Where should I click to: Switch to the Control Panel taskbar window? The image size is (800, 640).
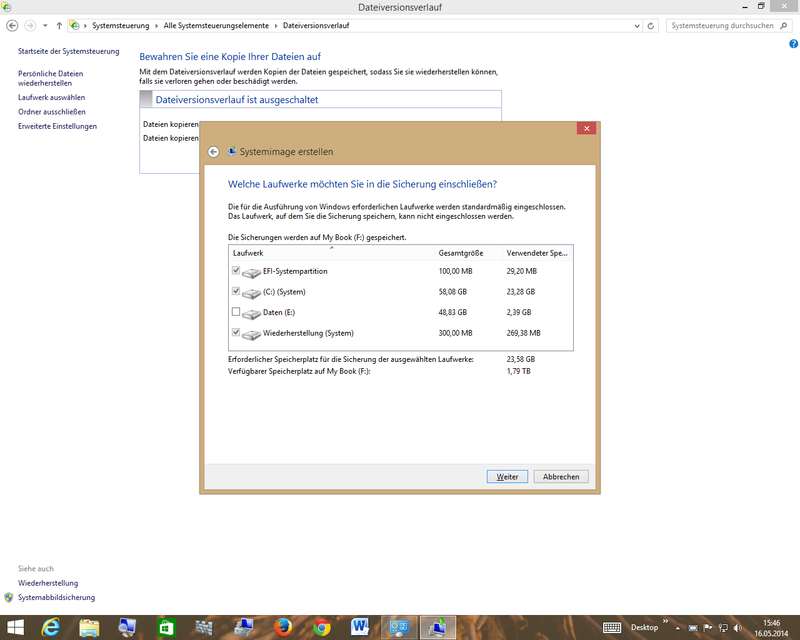[x=399, y=628]
